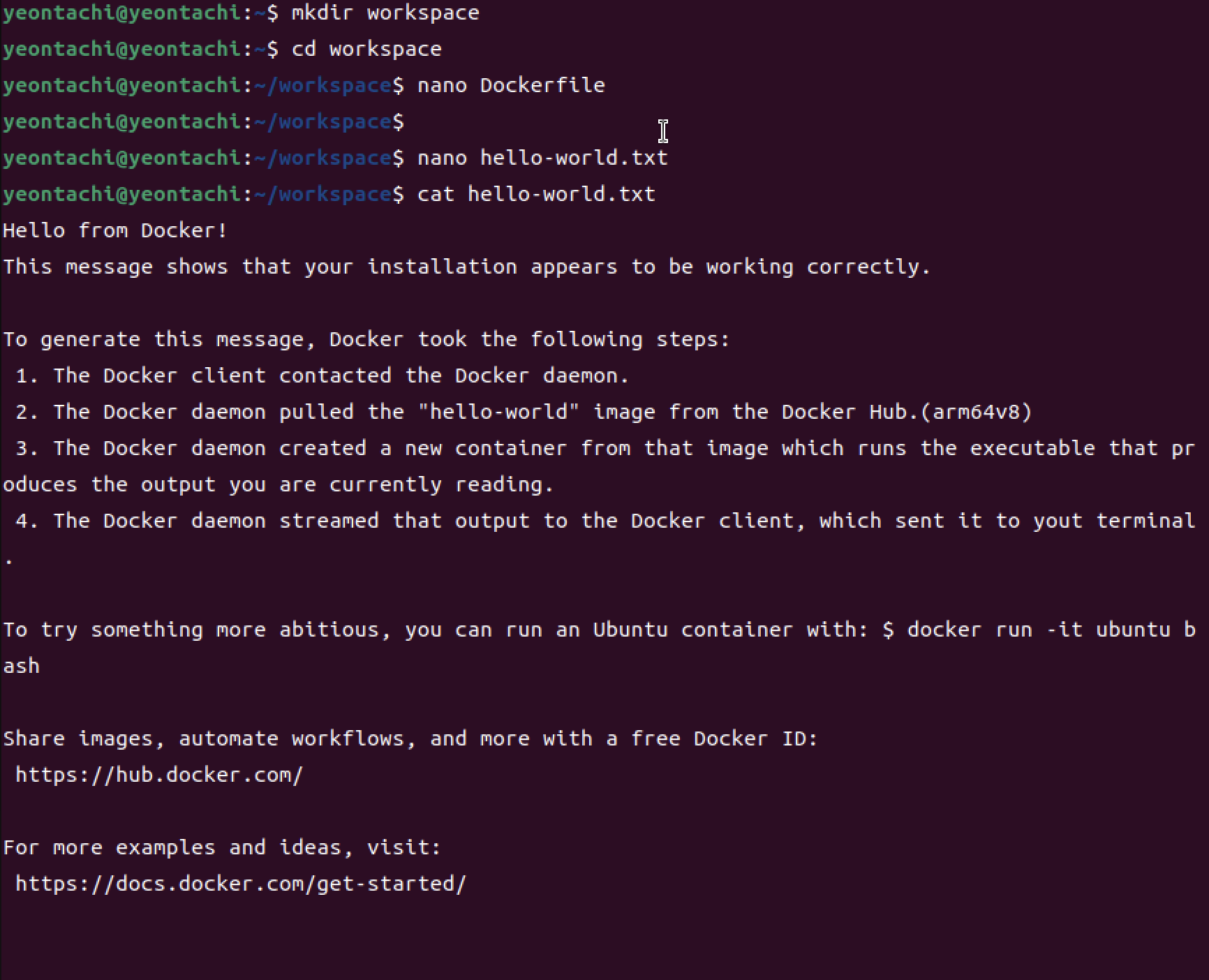Click the 'To generate this message' line
The height and width of the screenshot is (980, 1209).
(x=366, y=339)
